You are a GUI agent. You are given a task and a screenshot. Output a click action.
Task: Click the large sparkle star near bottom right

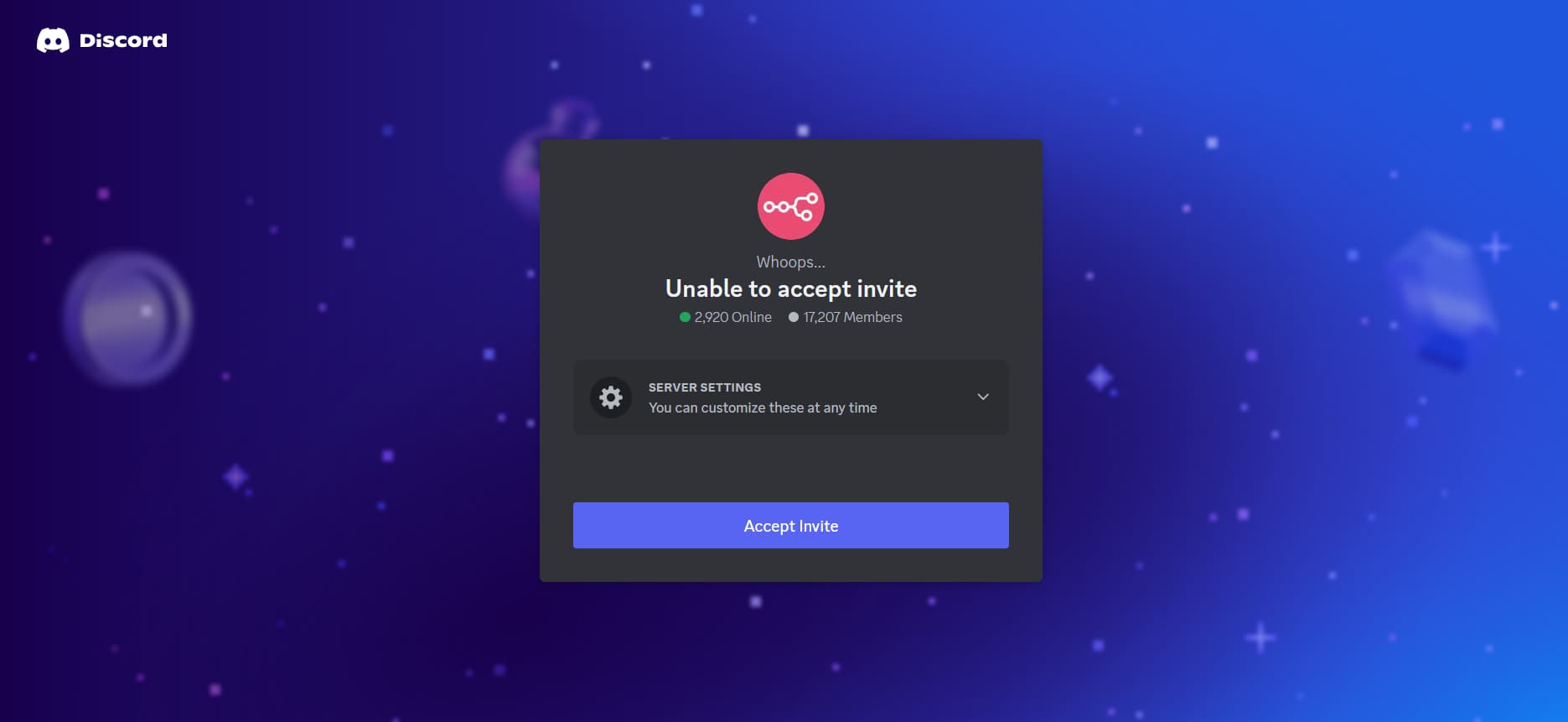tap(1260, 638)
